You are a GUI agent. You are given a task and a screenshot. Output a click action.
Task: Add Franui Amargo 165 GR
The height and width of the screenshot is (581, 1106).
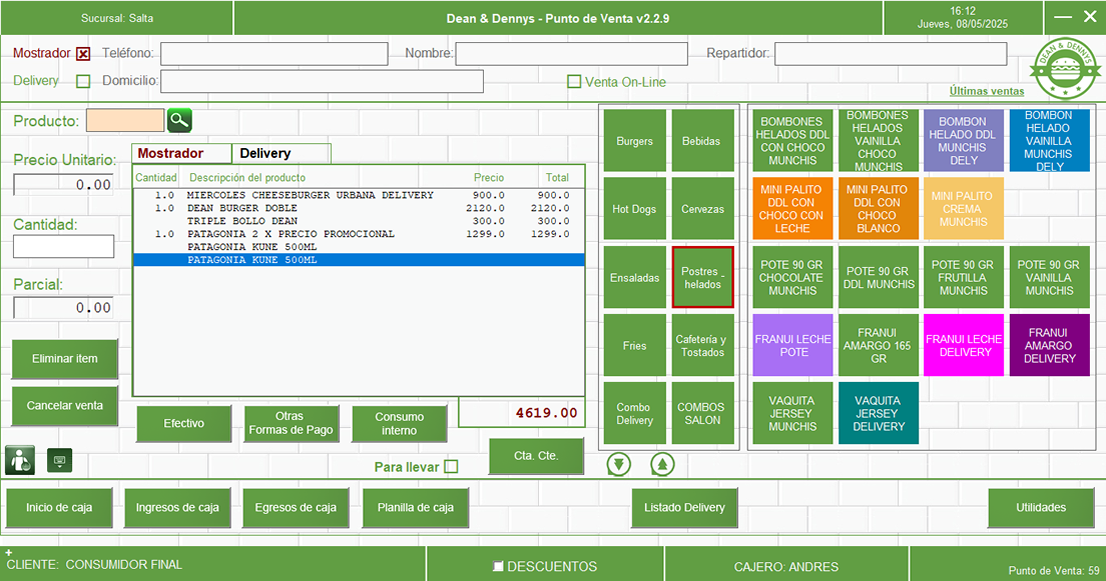(x=879, y=345)
